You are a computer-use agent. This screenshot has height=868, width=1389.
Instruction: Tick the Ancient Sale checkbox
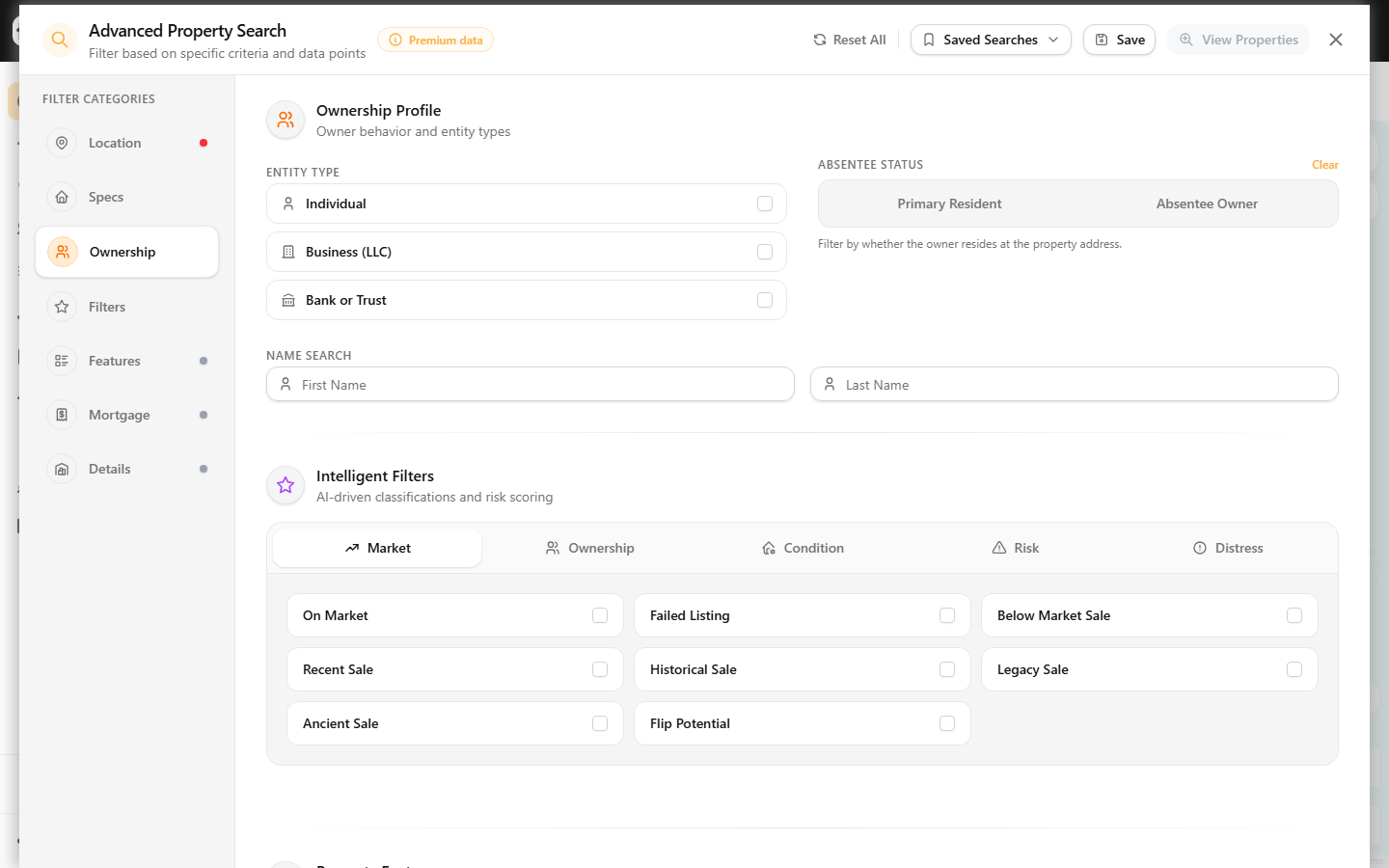(600, 723)
